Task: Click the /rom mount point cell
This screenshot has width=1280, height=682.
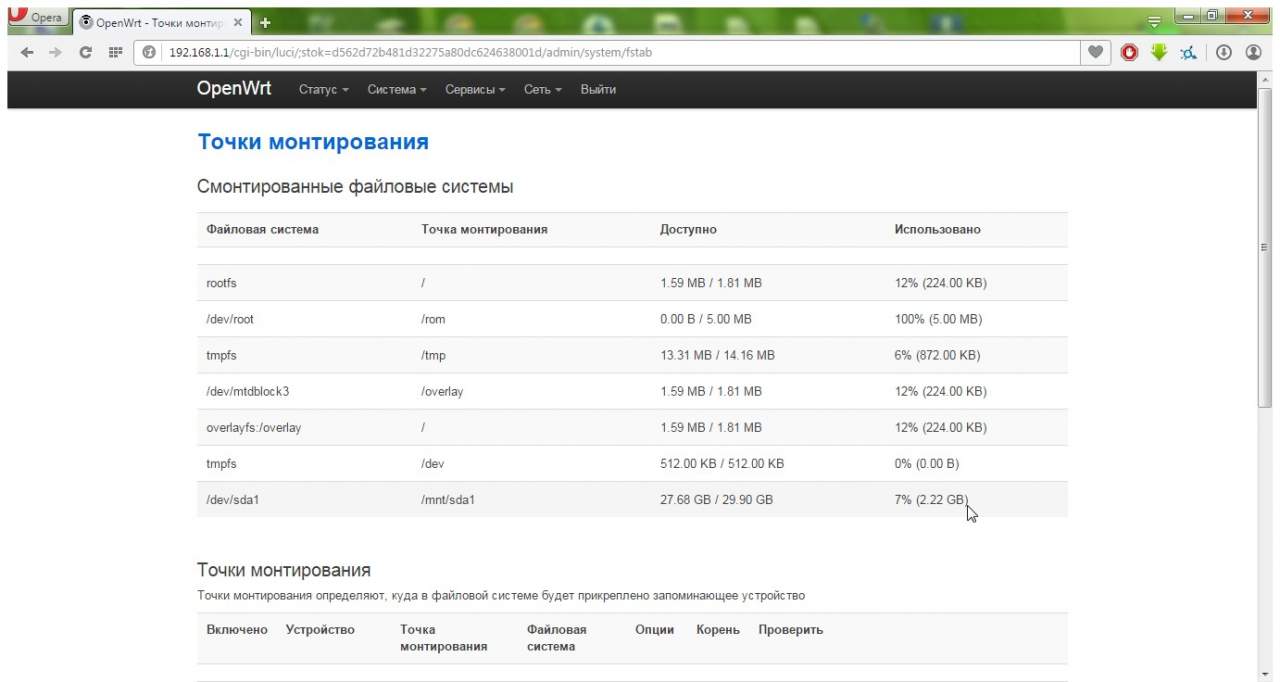Action: pyautogui.click(x=433, y=319)
